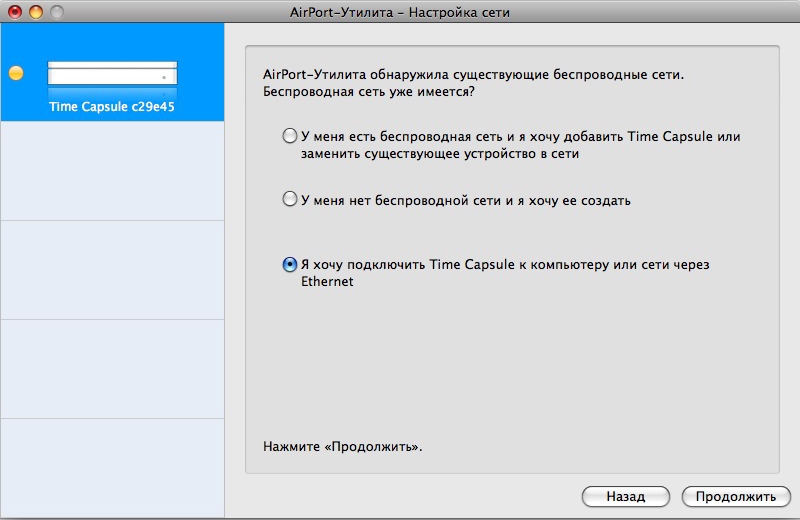Click the first empty sidebar row below Time Capsule
The height and width of the screenshot is (520, 800).
[112, 171]
